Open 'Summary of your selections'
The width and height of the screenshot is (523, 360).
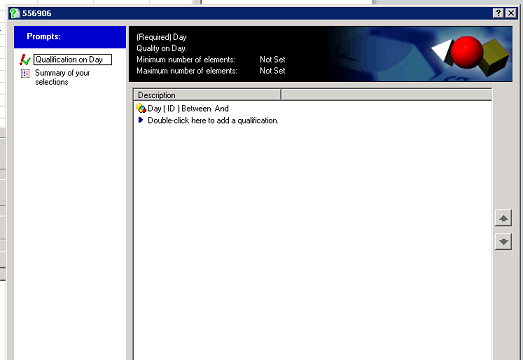(x=62, y=77)
